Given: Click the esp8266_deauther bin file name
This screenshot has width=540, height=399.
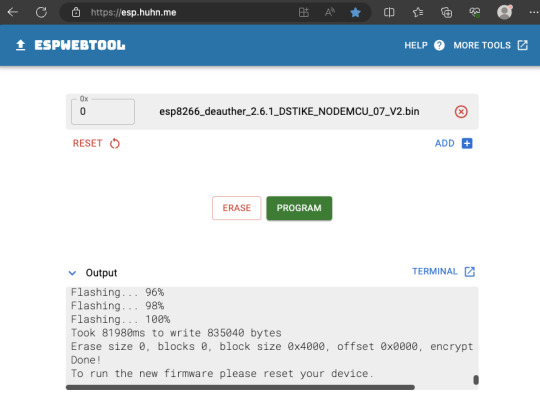Looking at the screenshot, I should pos(289,112).
